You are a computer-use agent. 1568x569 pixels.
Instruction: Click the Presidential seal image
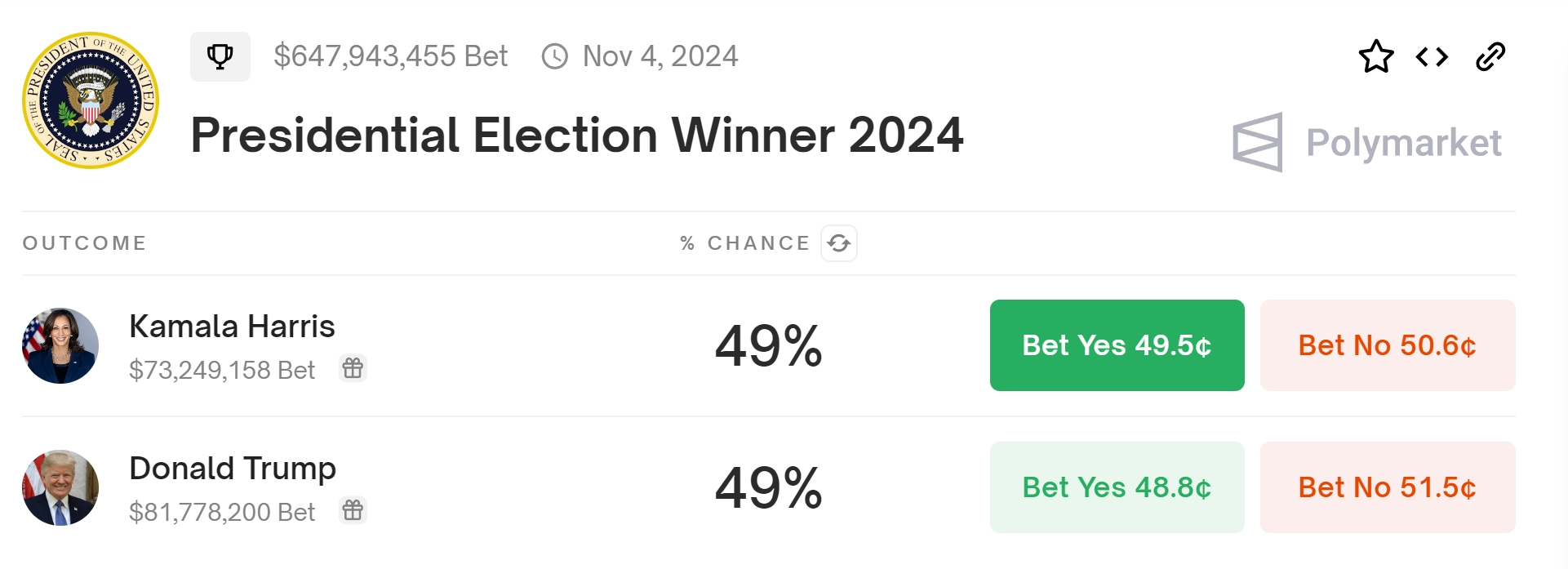pos(91,100)
